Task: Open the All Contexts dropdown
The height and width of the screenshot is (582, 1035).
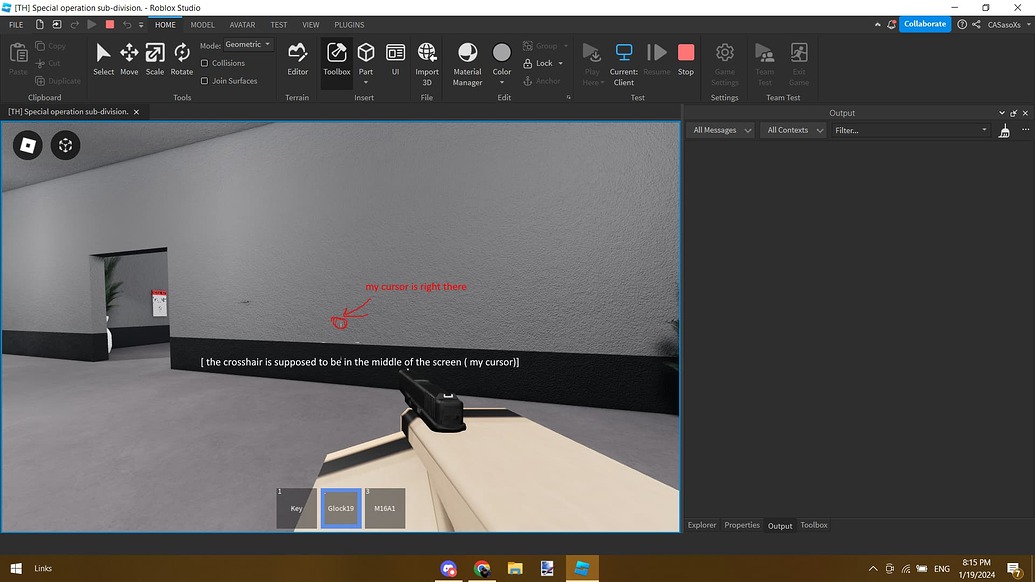Action: click(792, 129)
